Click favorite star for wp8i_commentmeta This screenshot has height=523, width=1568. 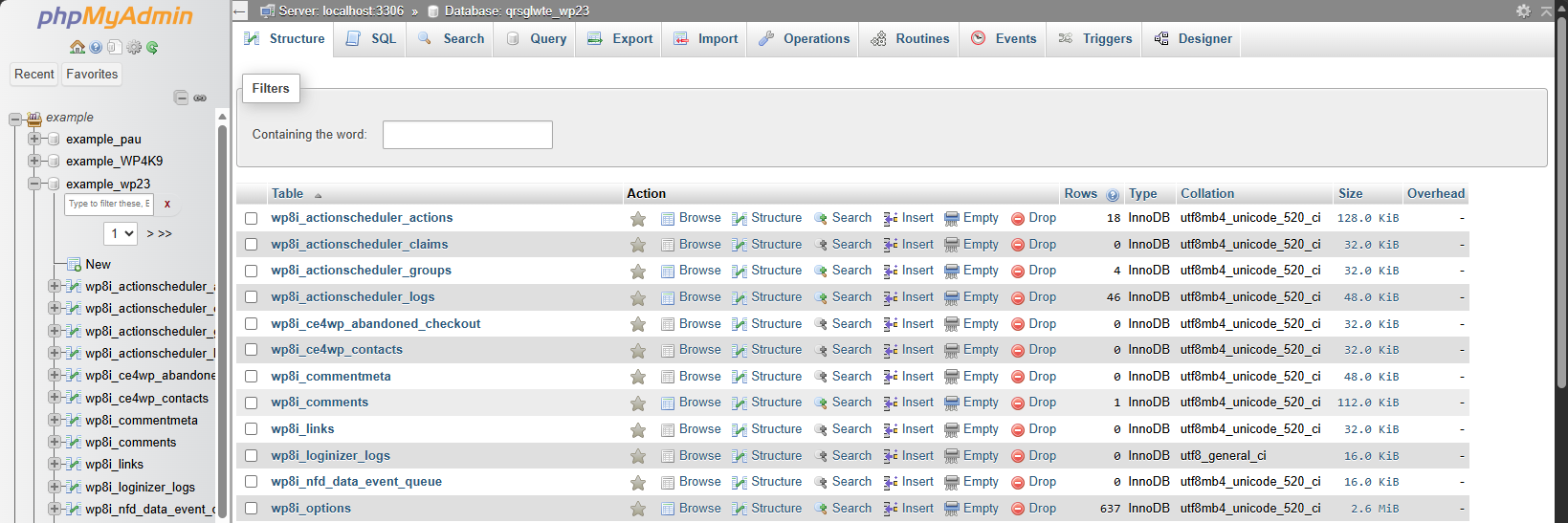[x=637, y=377]
